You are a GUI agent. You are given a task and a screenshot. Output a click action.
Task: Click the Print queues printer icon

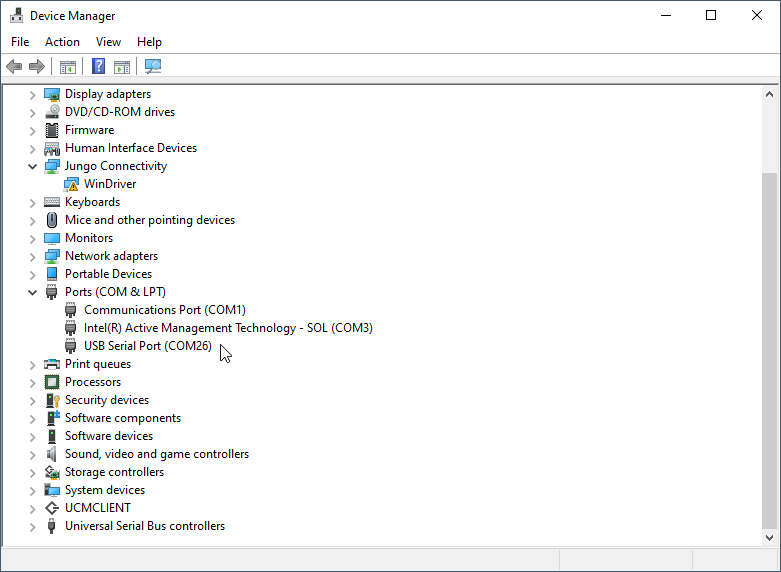(52, 364)
